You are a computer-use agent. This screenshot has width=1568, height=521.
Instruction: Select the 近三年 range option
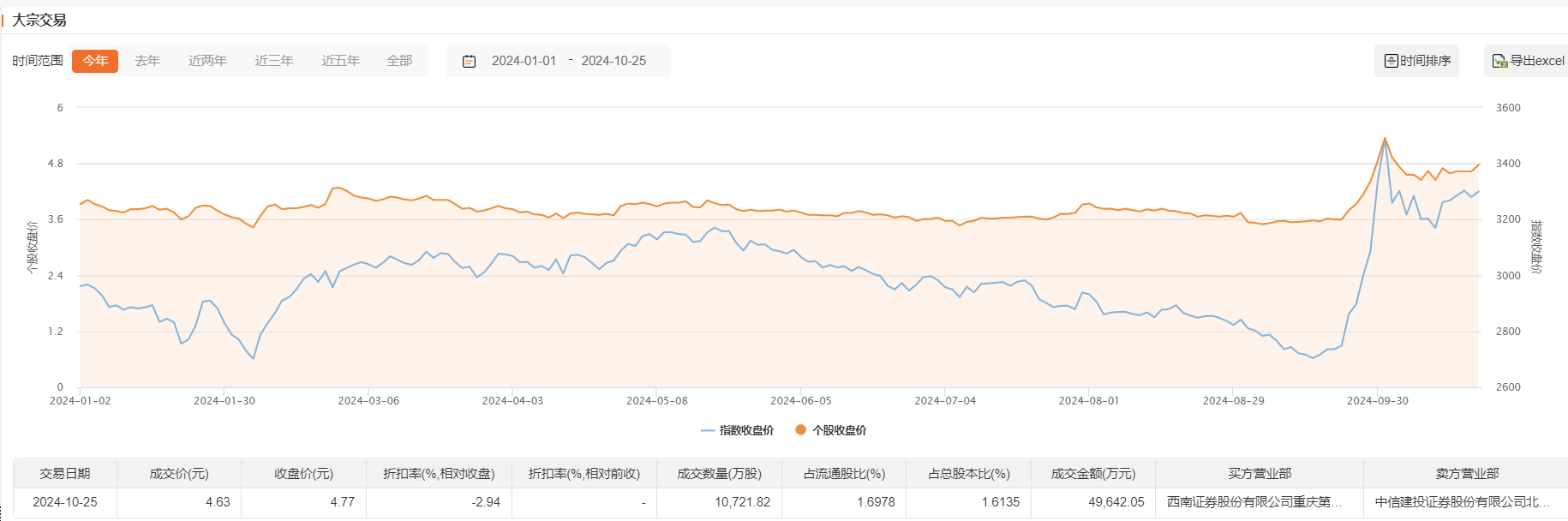[274, 61]
